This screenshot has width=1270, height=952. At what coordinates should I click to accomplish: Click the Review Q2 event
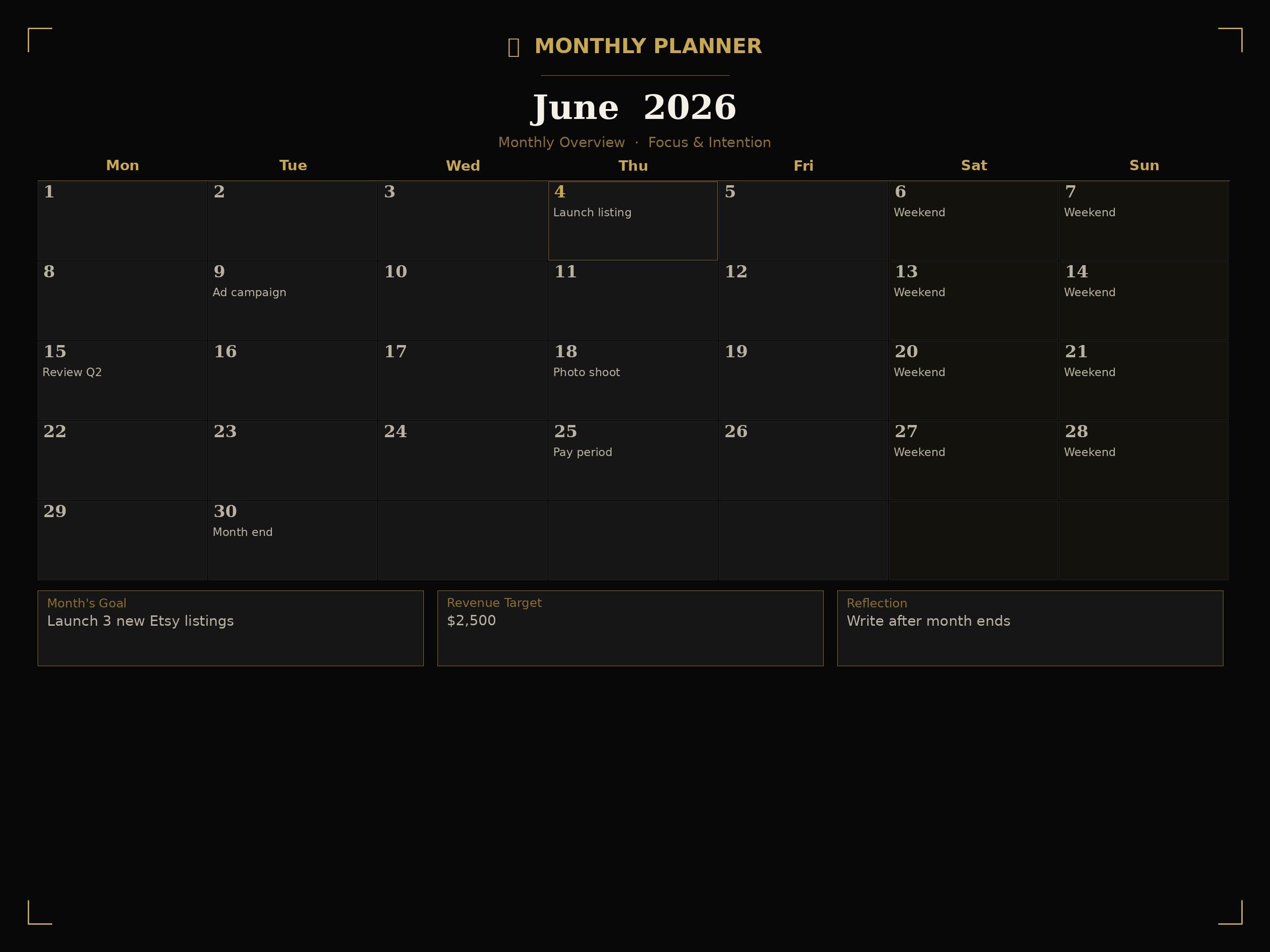pyautogui.click(x=72, y=372)
